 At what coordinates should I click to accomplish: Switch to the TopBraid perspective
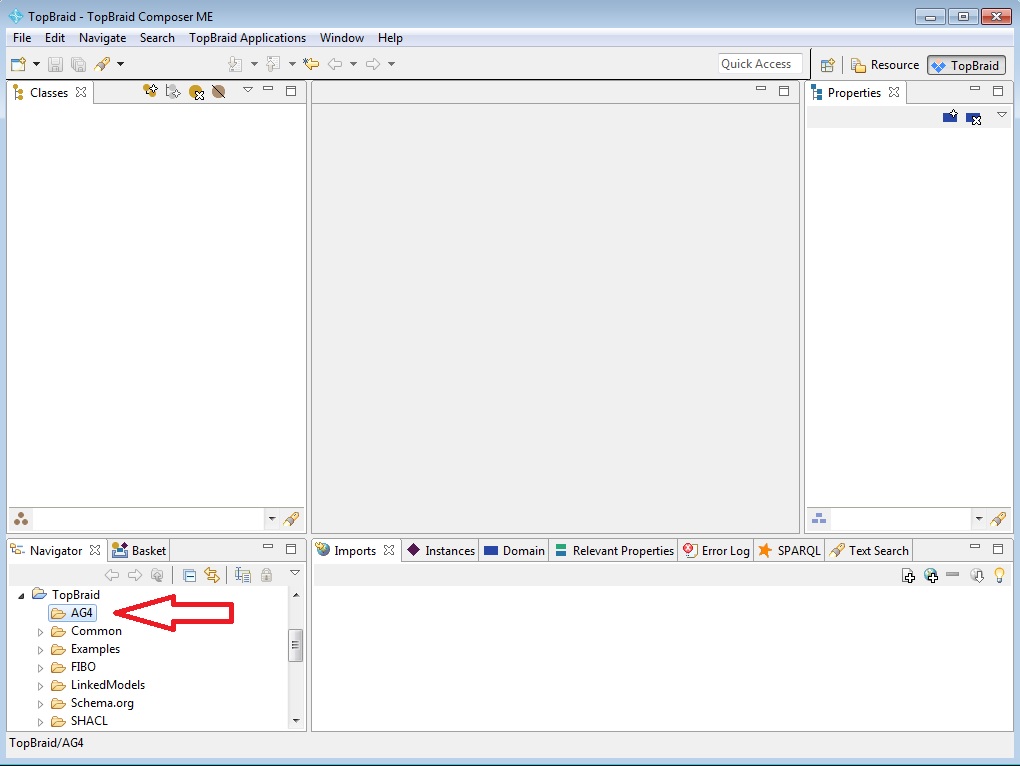coord(965,65)
